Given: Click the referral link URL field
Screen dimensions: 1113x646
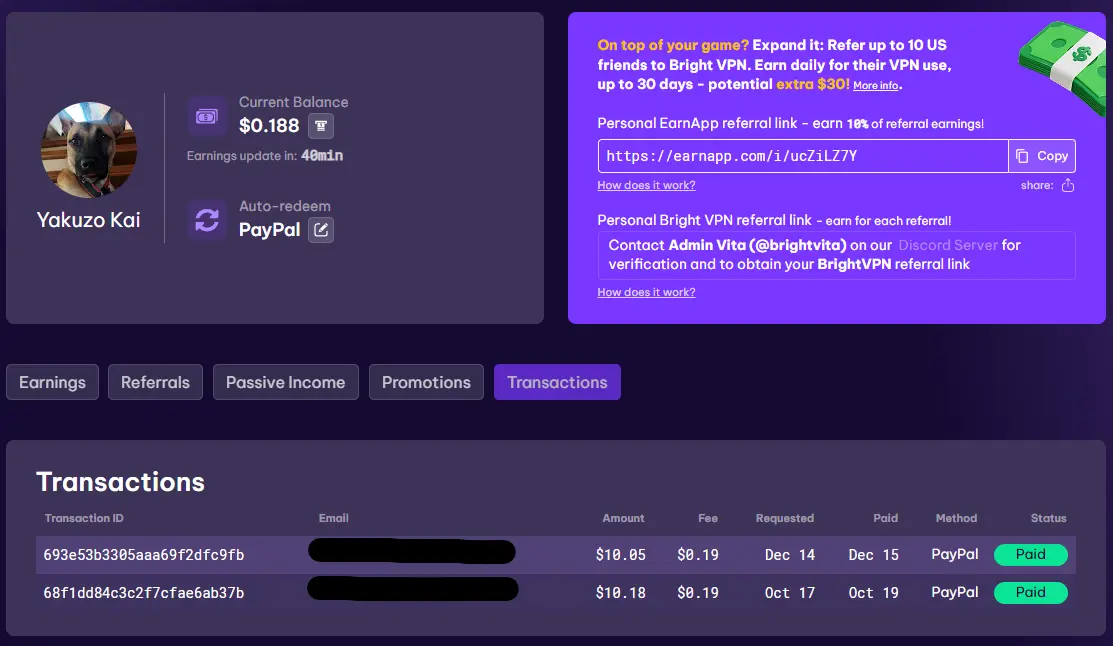Looking at the screenshot, I should coord(803,156).
